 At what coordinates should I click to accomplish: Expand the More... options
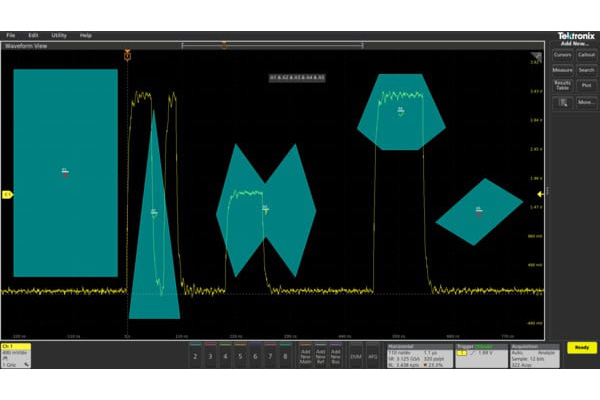click(x=586, y=102)
